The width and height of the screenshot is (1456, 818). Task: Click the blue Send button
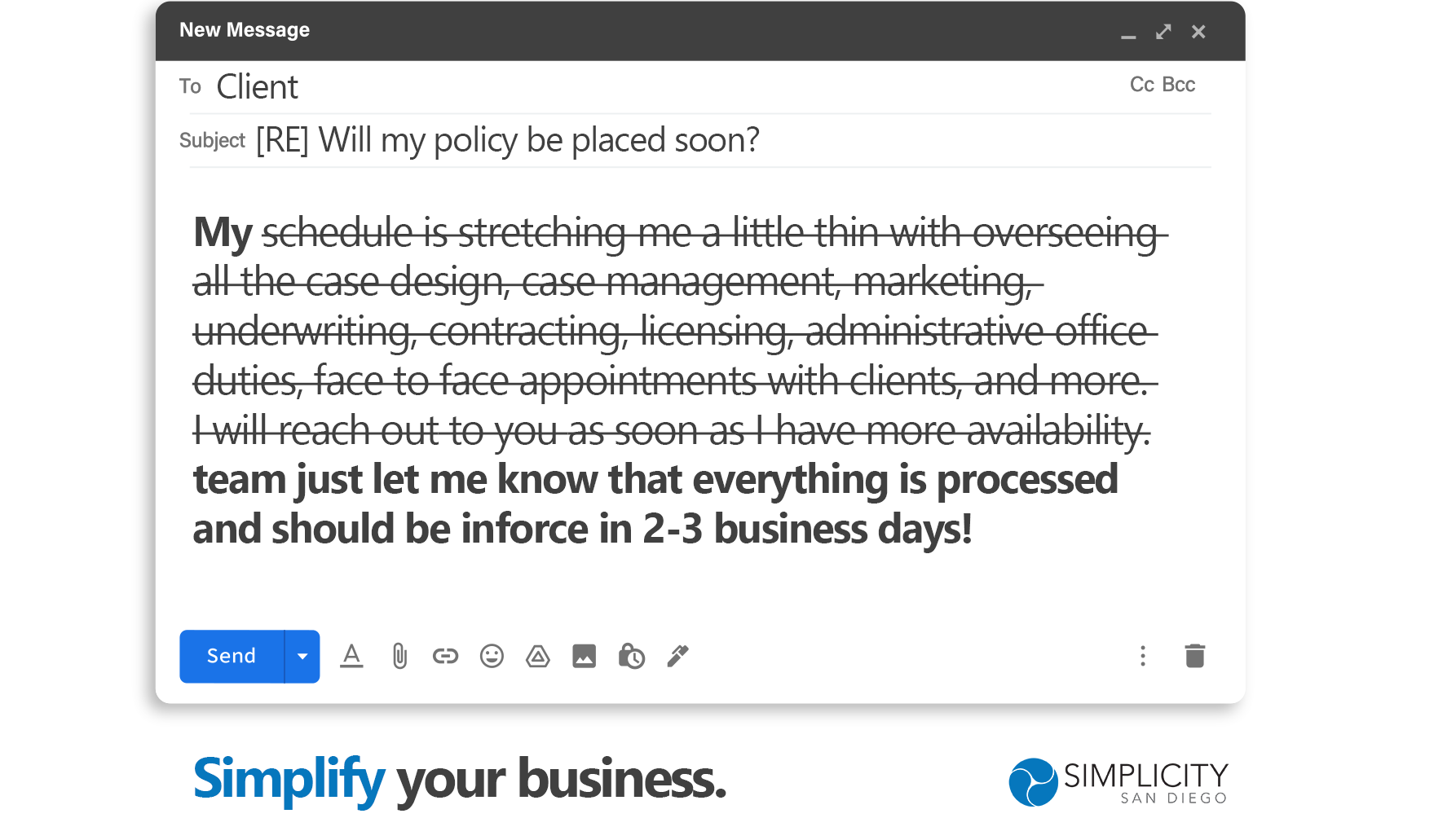232,656
